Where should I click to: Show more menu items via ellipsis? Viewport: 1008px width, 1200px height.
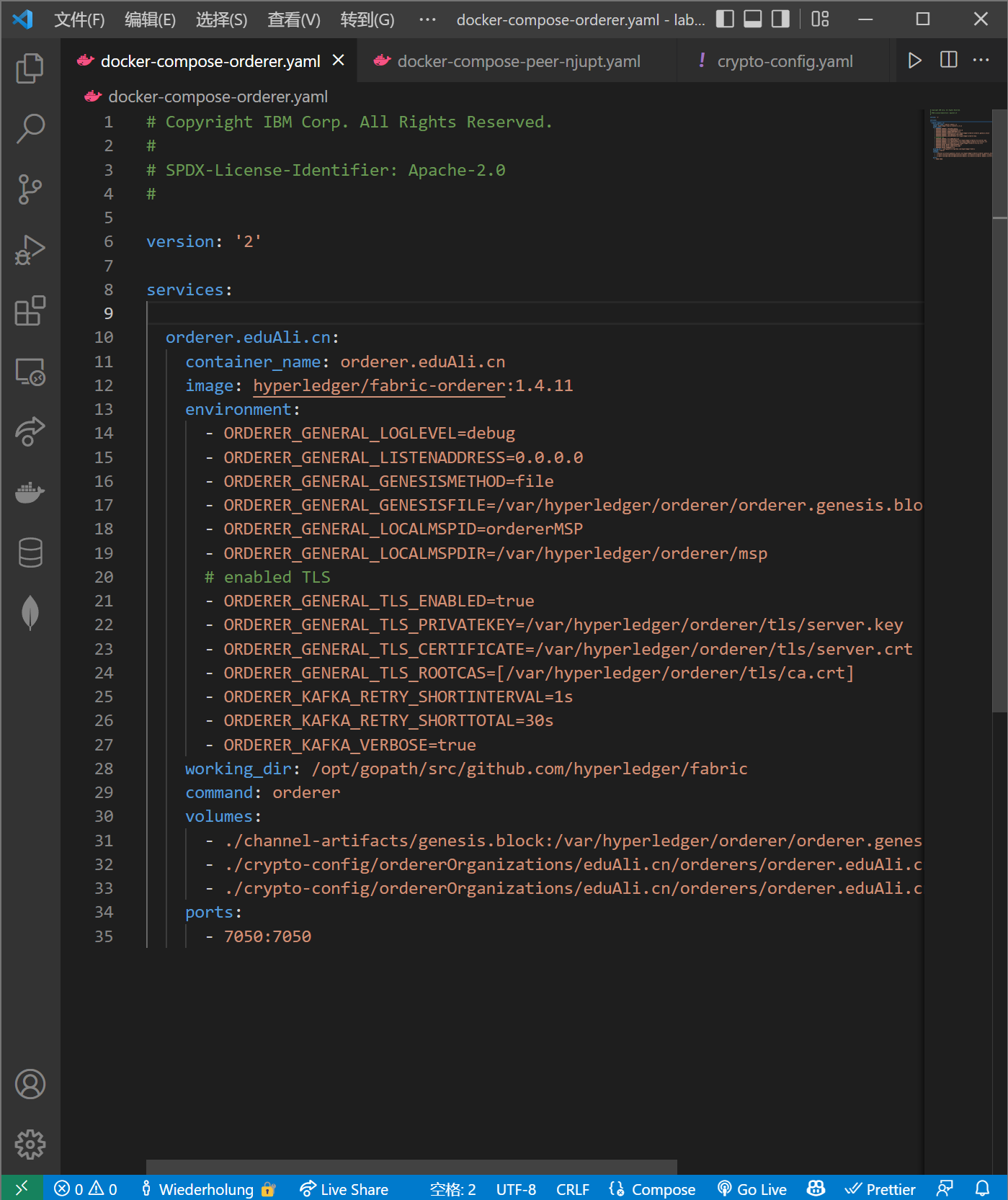click(x=427, y=19)
